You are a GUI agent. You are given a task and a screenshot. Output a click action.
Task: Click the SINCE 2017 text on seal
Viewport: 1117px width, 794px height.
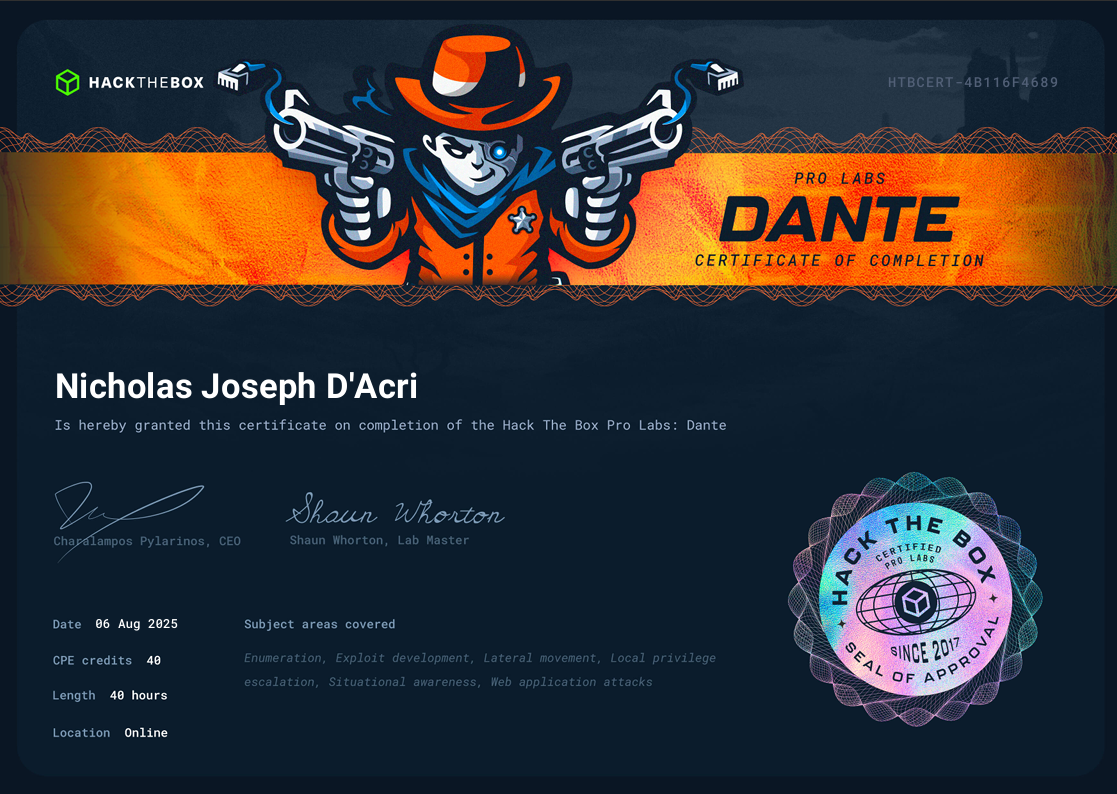(x=925, y=650)
